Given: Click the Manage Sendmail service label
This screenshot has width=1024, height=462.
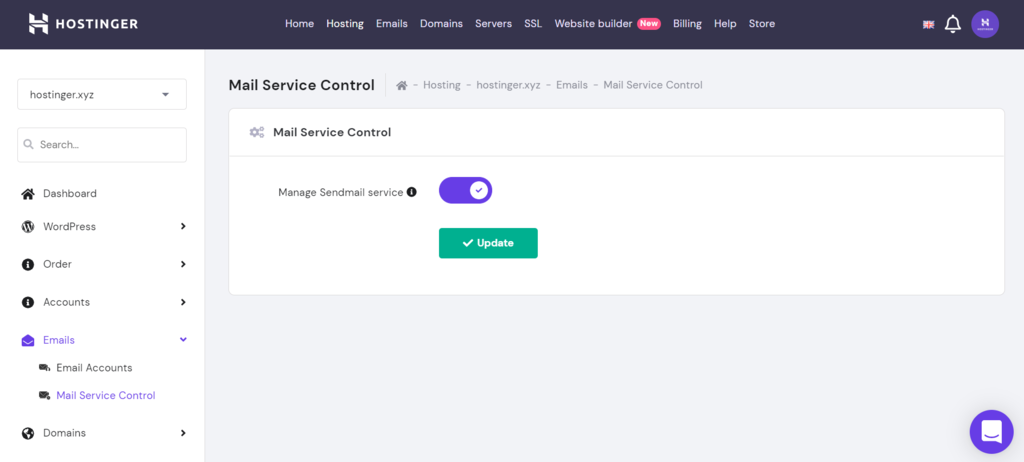Looking at the screenshot, I should coord(341,192).
